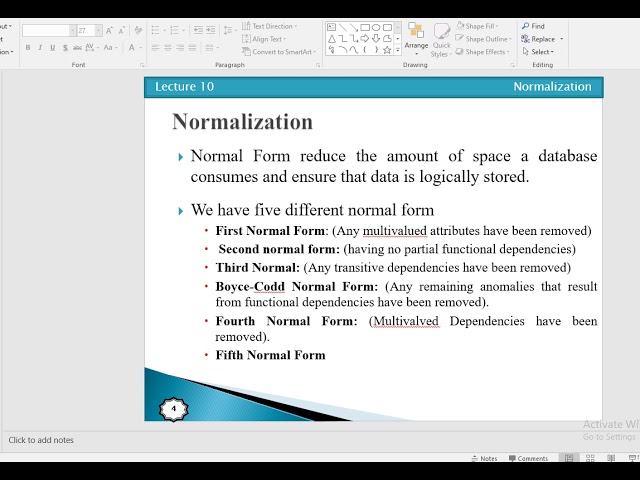Click the Increase Font Size icon
Screen dimensions: 640x480
109,31
